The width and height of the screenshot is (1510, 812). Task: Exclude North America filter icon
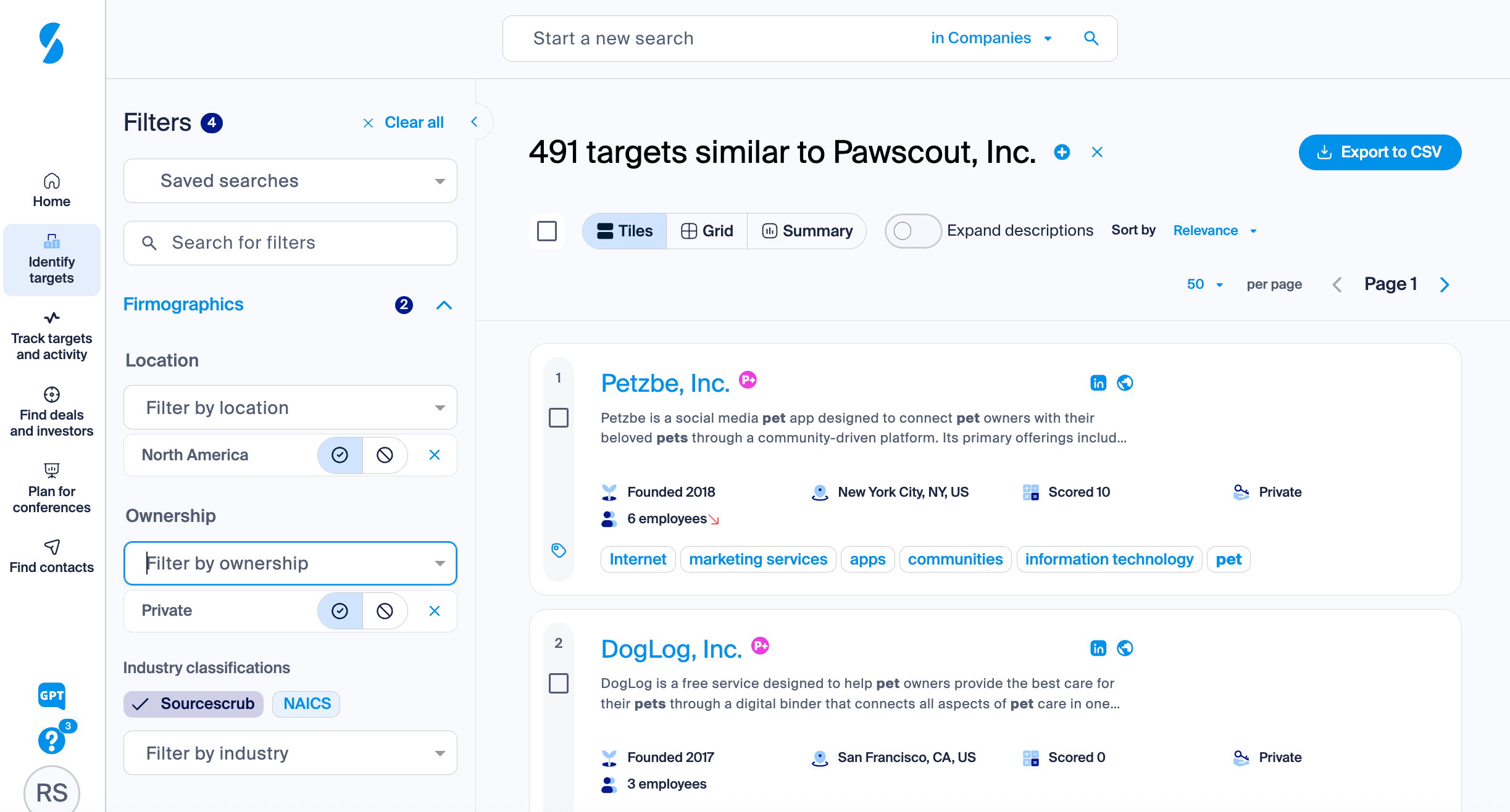click(385, 455)
